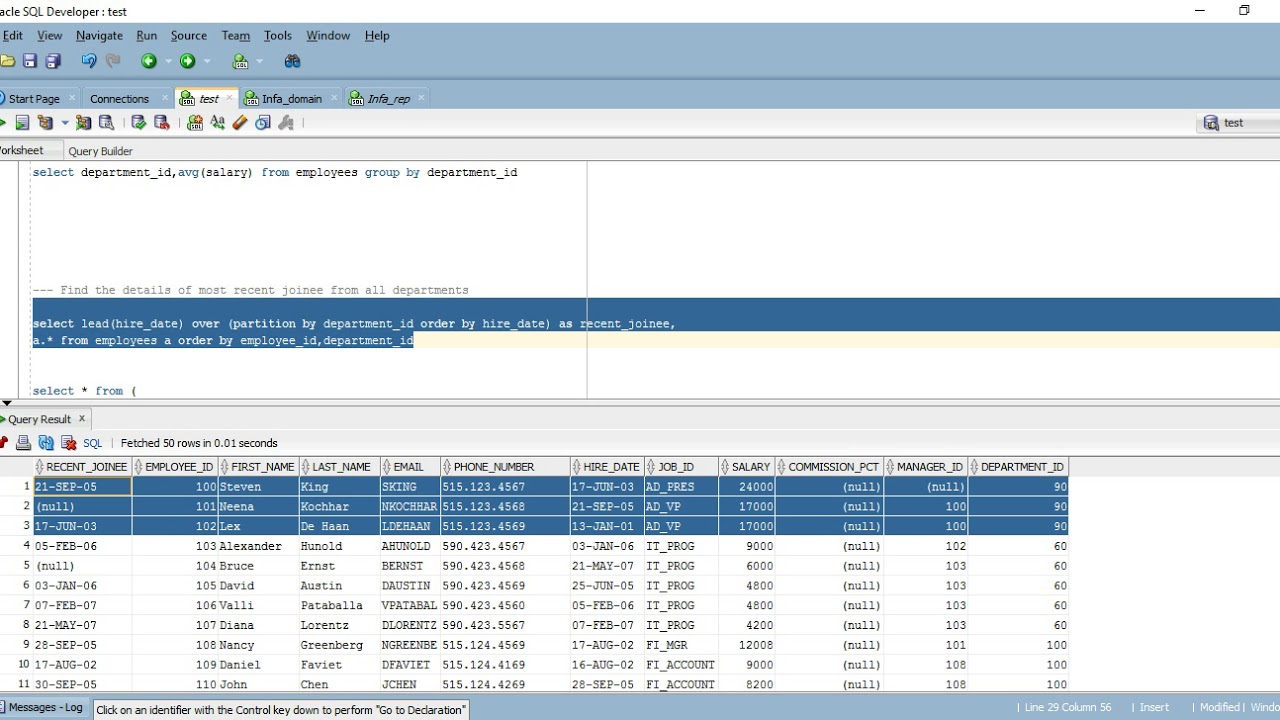Switch to the Infa_domain tab
Image resolution: width=1280 pixels, height=720 pixels.
click(x=291, y=98)
